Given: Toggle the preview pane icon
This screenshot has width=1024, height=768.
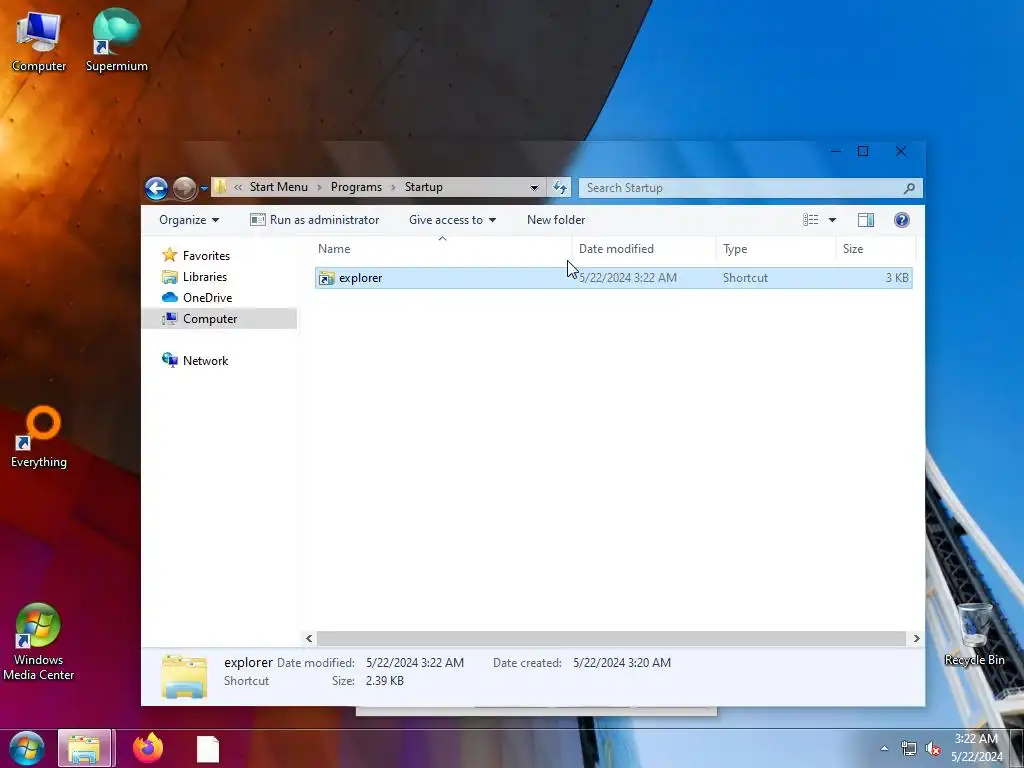Looking at the screenshot, I should 866,220.
